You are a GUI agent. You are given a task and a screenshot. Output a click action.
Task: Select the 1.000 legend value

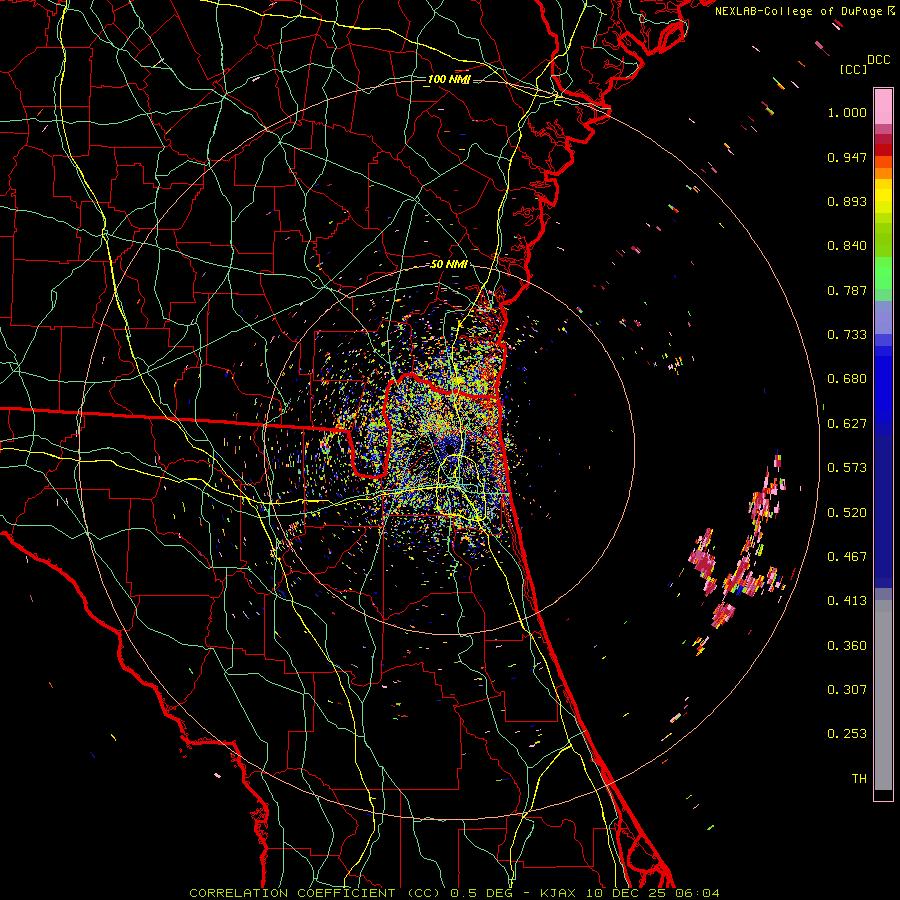847,112
